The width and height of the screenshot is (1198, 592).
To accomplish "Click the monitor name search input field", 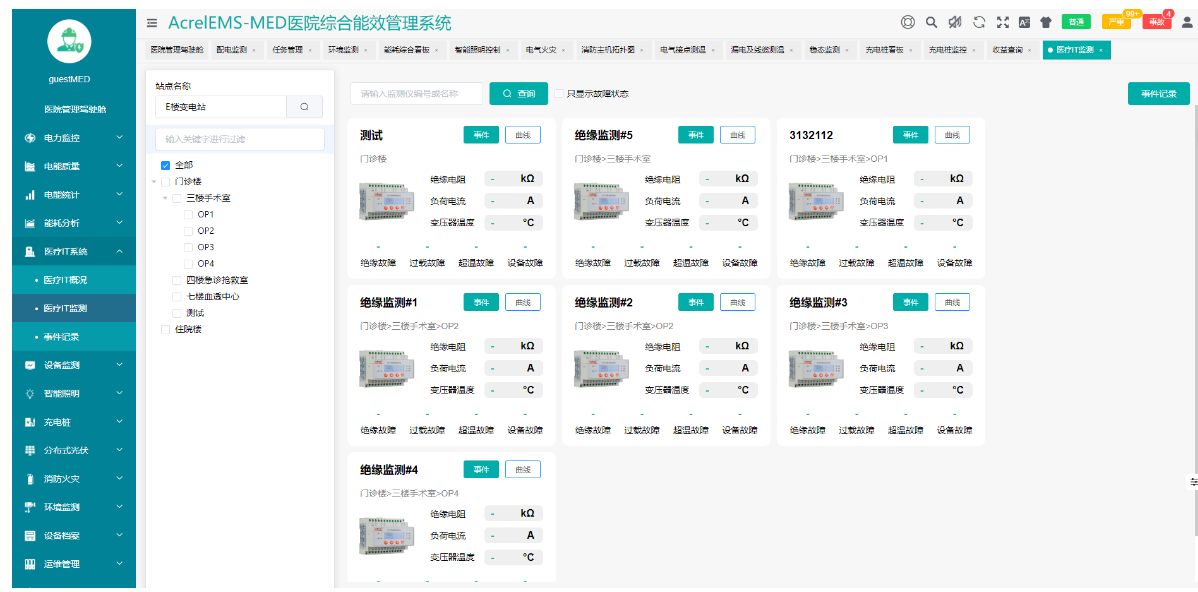I will tap(415, 94).
